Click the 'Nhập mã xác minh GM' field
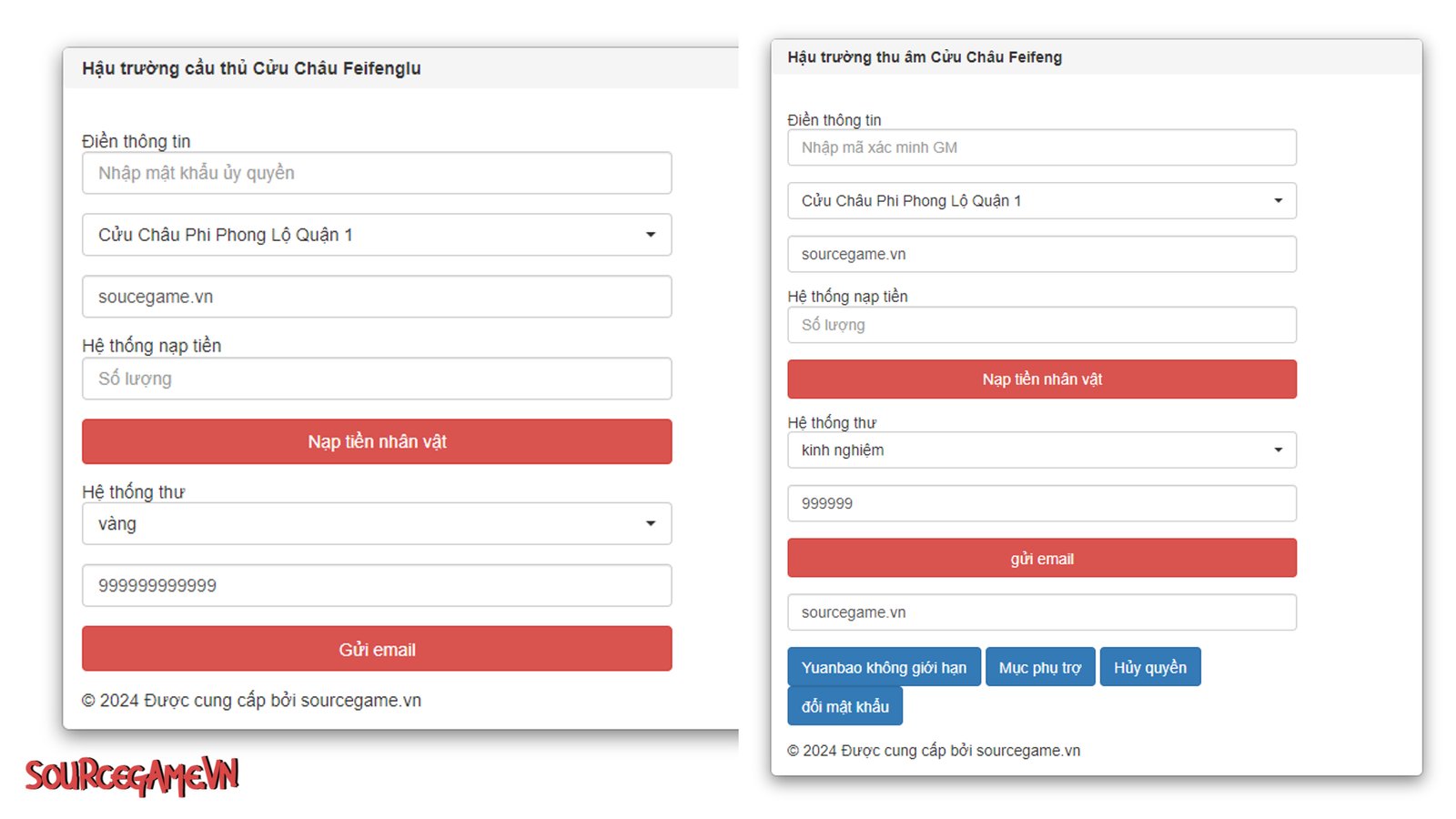Viewport: 1456px width, 819px height. point(1041,147)
